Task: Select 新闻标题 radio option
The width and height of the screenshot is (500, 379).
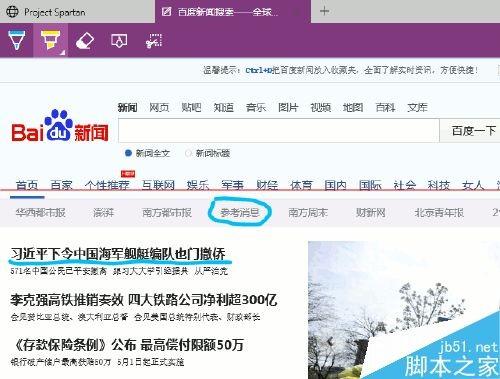Action: click(208, 153)
